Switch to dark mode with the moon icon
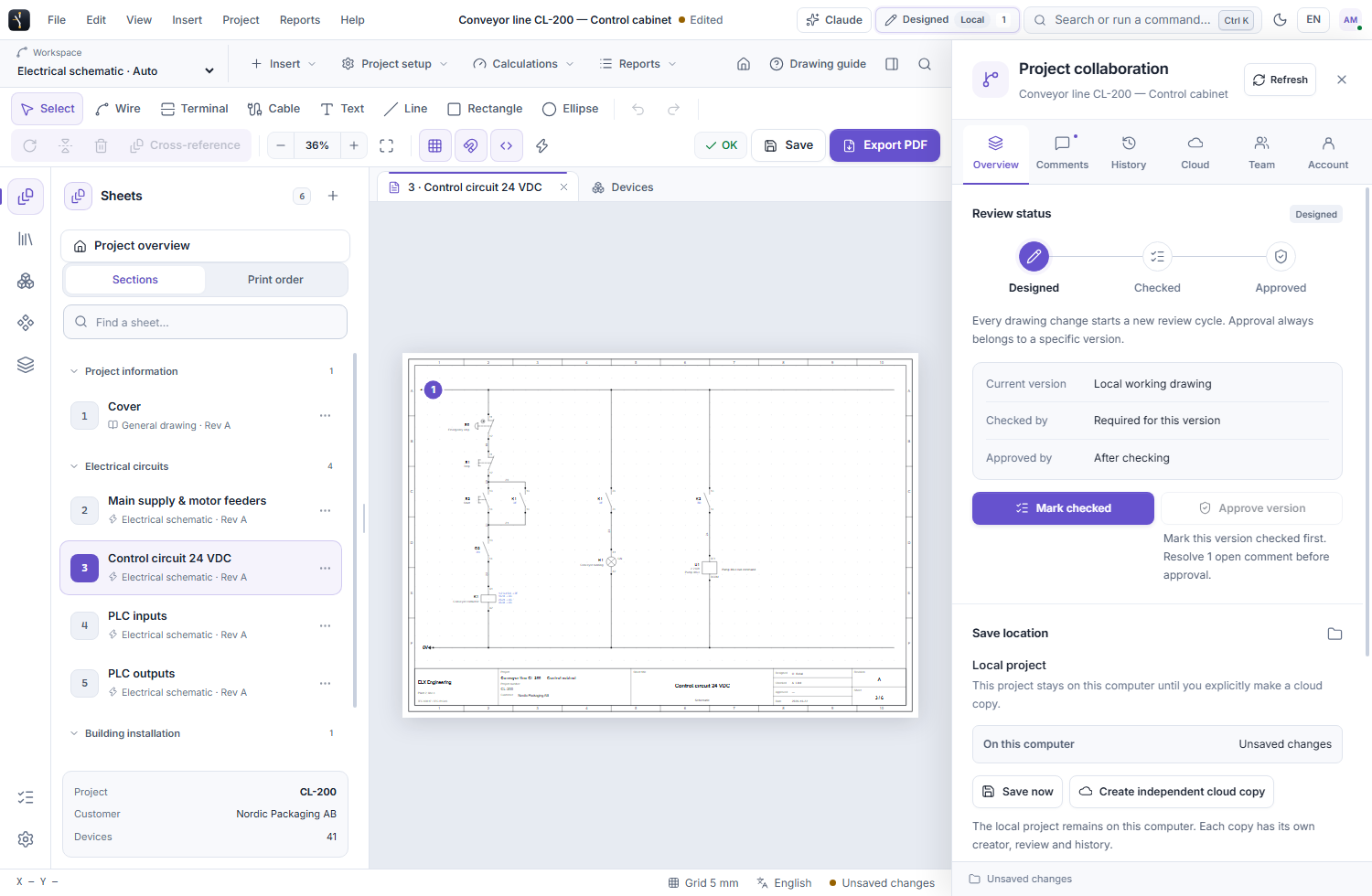This screenshot has height=896, width=1372. point(1280,20)
